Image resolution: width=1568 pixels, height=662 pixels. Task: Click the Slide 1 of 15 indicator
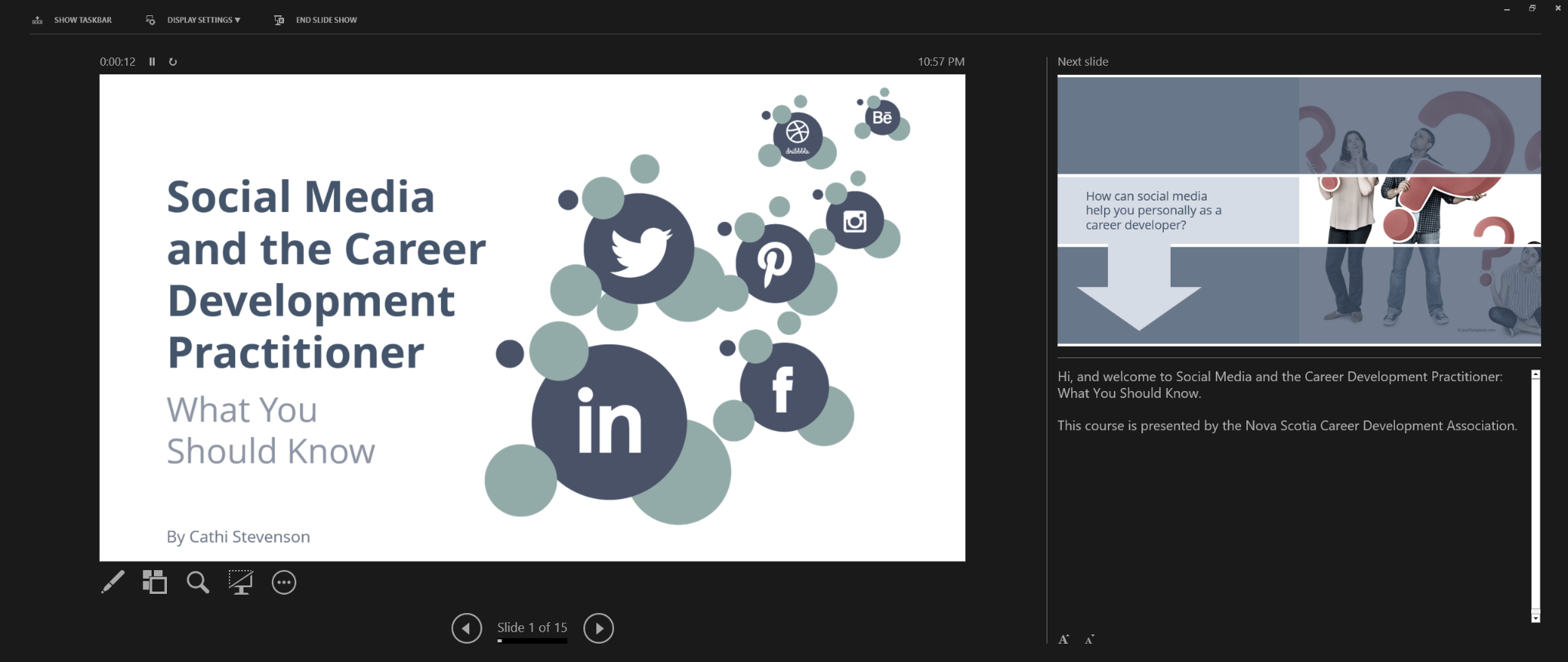[532, 628]
